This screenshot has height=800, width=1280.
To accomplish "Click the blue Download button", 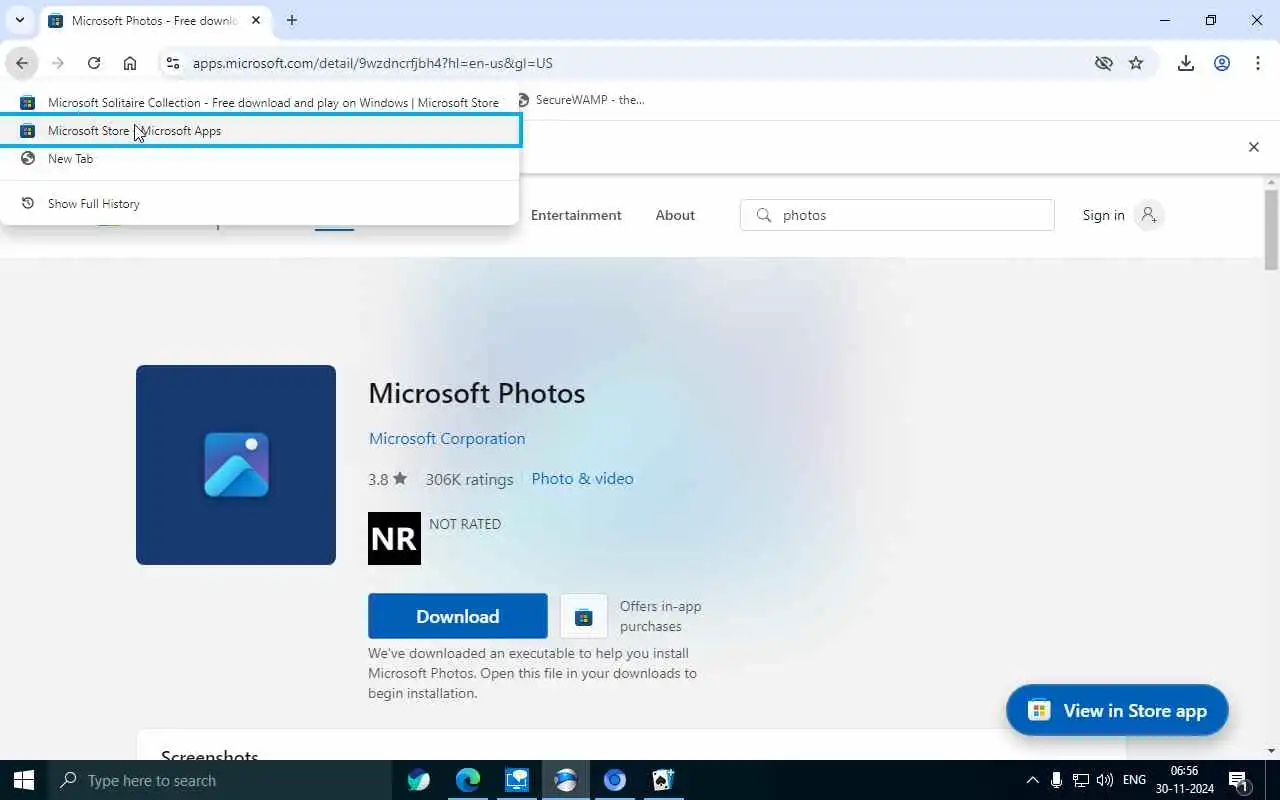I will [x=458, y=616].
